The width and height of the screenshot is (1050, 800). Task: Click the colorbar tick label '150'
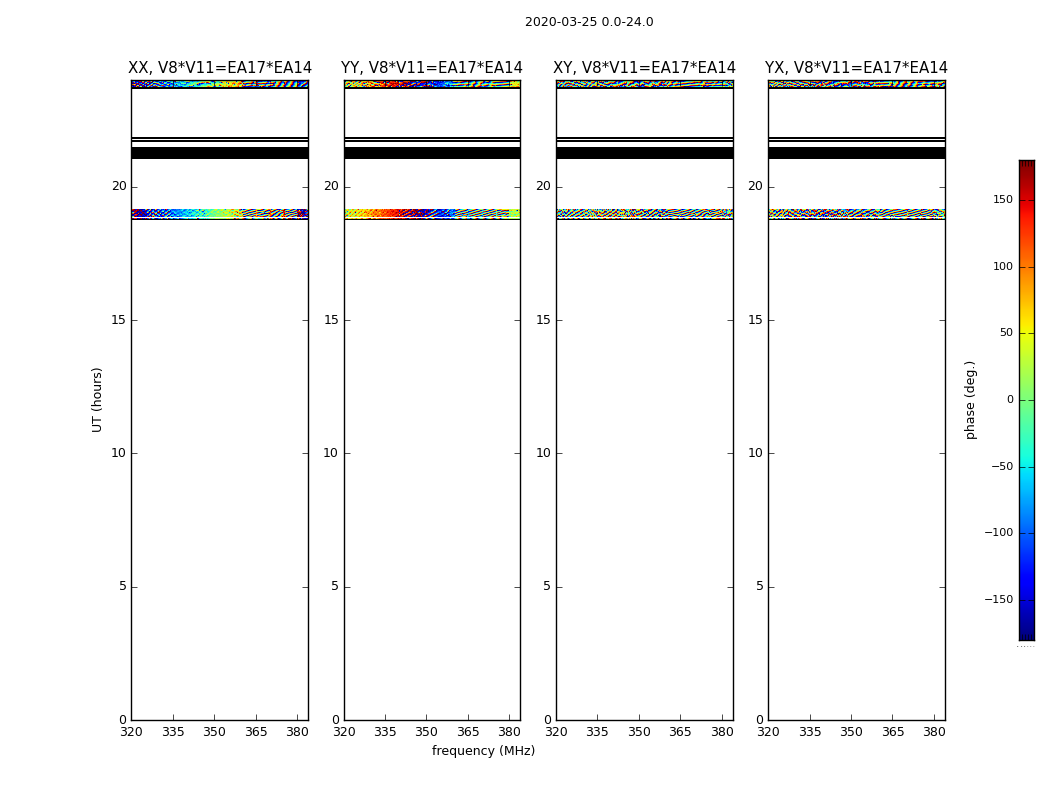pyautogui.click(x=1003, y=199)
